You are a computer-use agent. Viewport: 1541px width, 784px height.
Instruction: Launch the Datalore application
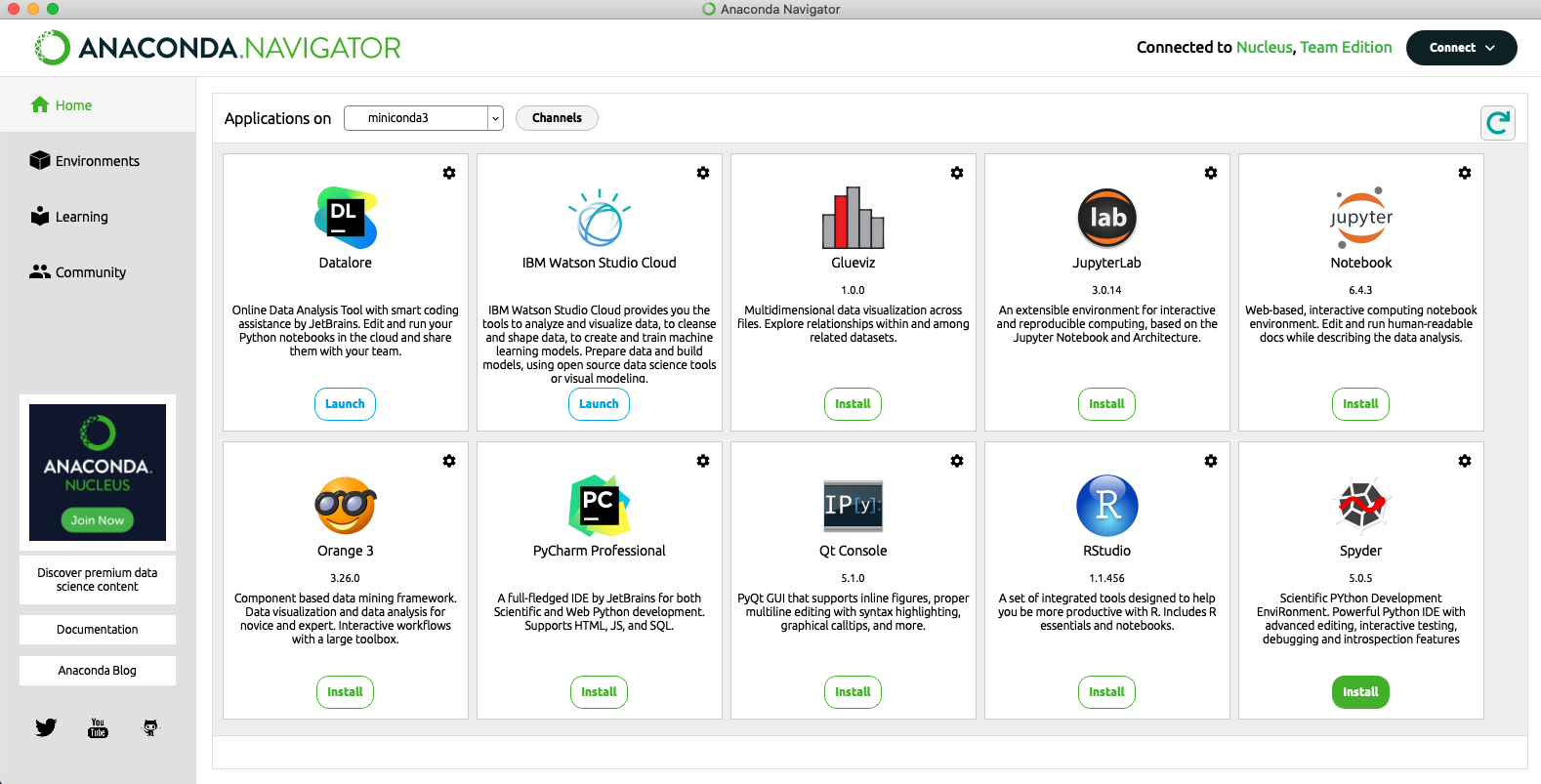tap(345, 404)
